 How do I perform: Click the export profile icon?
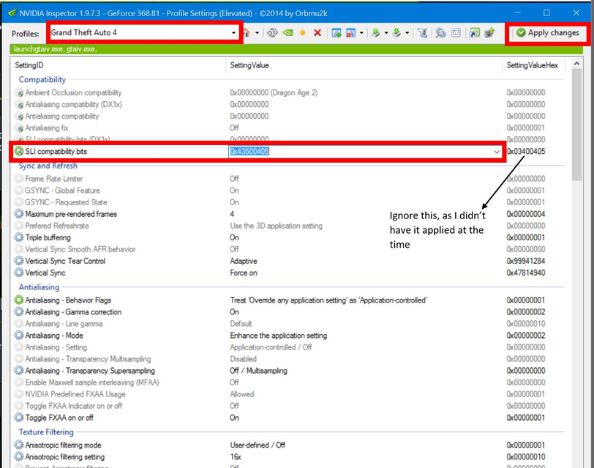point(376,33)
